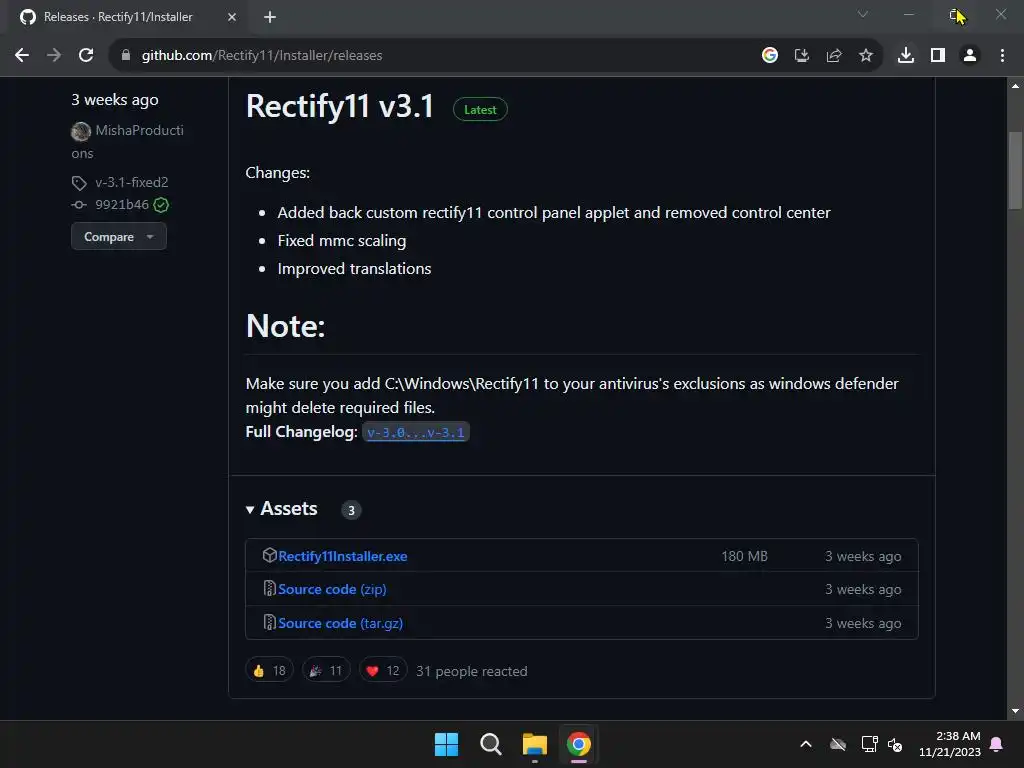The width and height of the screenshot is (1024, 768).
Task: Open the Compare dropdown
Action: click(119, 236)
